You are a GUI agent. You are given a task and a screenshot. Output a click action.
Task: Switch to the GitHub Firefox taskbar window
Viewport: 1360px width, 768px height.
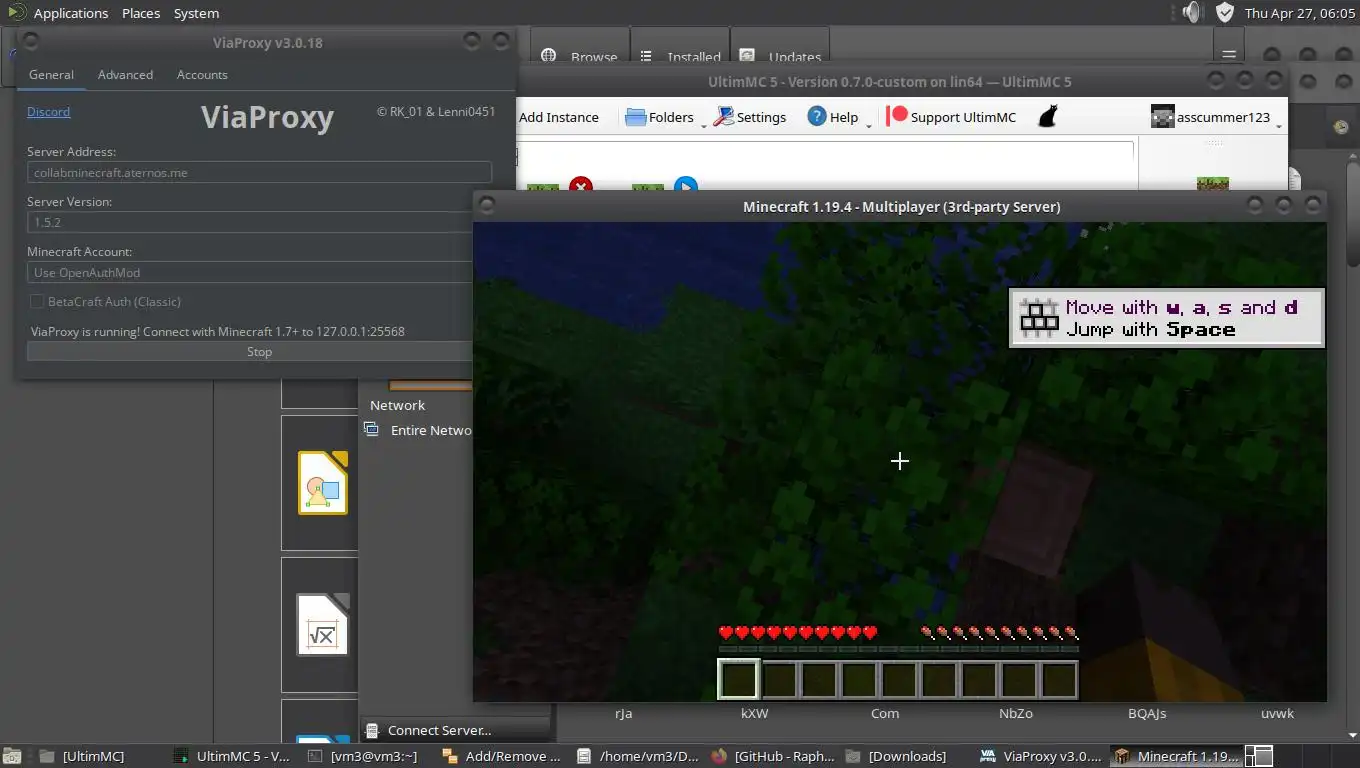[x=773, y=756]
